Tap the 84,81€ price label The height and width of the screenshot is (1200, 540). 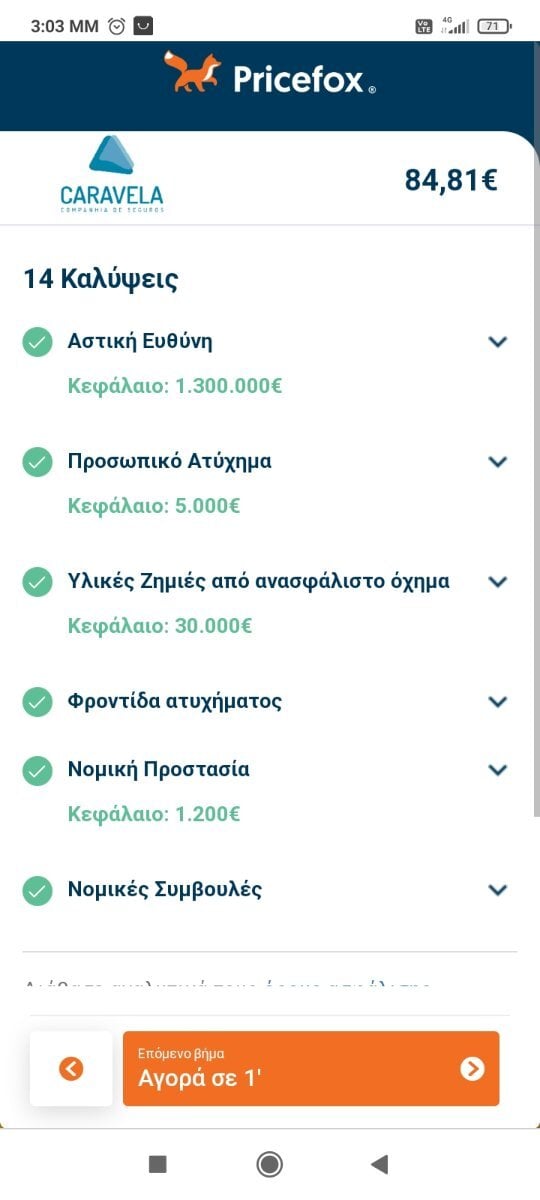click(x=451, y=180)
